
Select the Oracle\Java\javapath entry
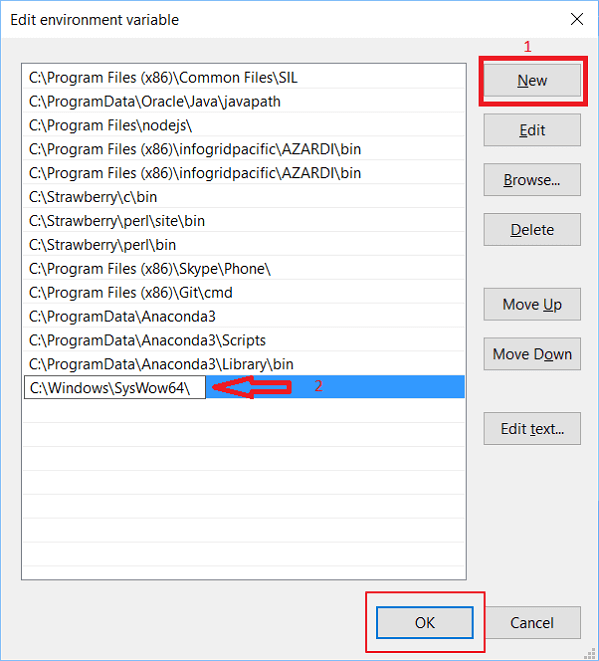244,101
